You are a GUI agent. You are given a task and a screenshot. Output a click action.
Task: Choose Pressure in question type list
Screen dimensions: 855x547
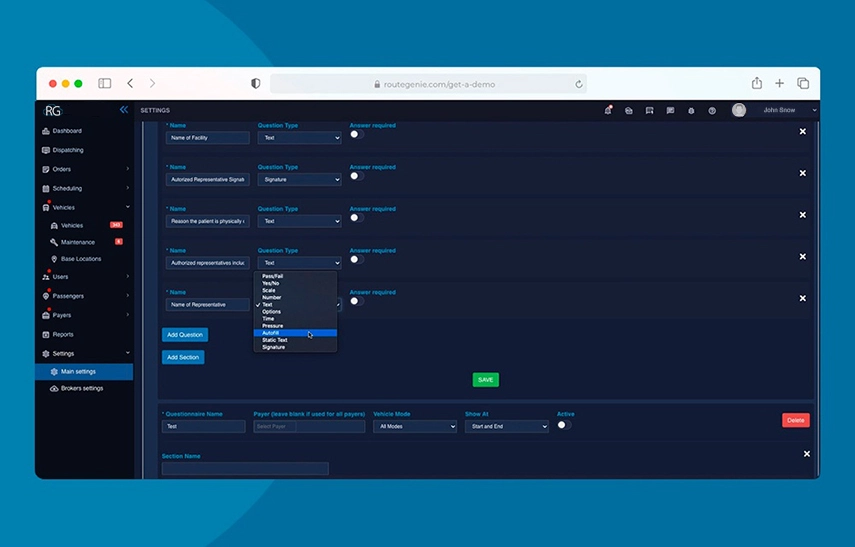point(295,326)
